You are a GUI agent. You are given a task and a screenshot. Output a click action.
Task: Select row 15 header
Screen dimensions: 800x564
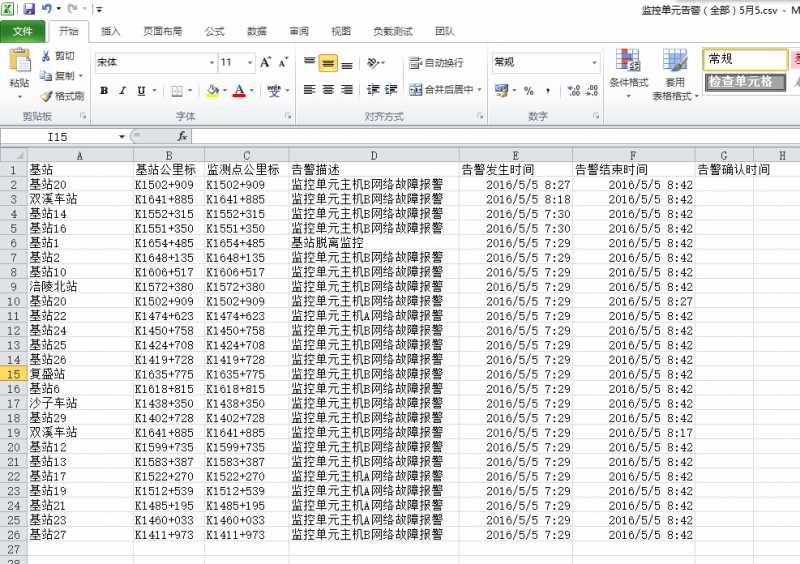(14, 374)
